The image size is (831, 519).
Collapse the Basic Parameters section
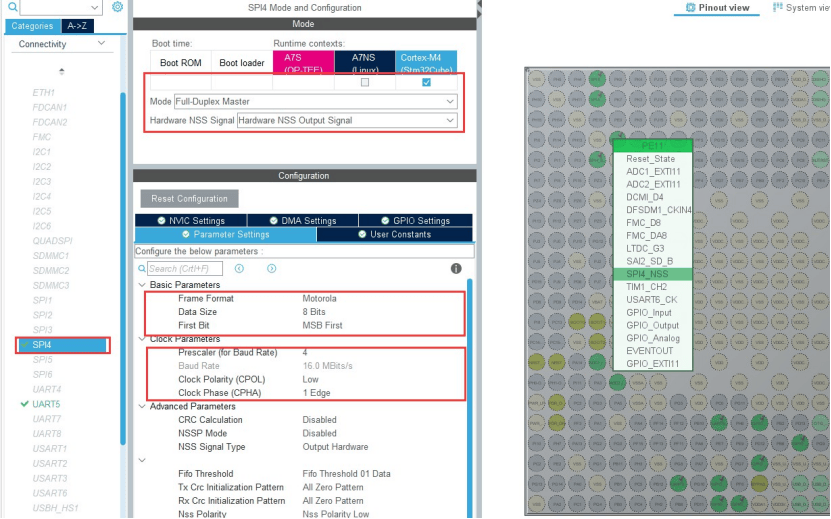142,285
